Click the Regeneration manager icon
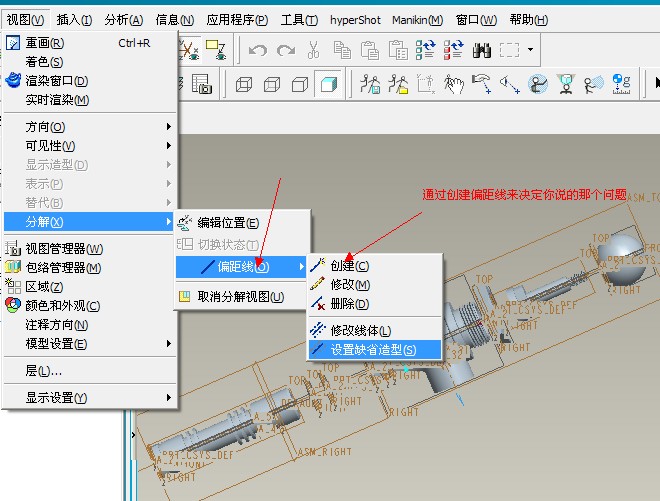The image size is (660, 501). coord(453,50)
